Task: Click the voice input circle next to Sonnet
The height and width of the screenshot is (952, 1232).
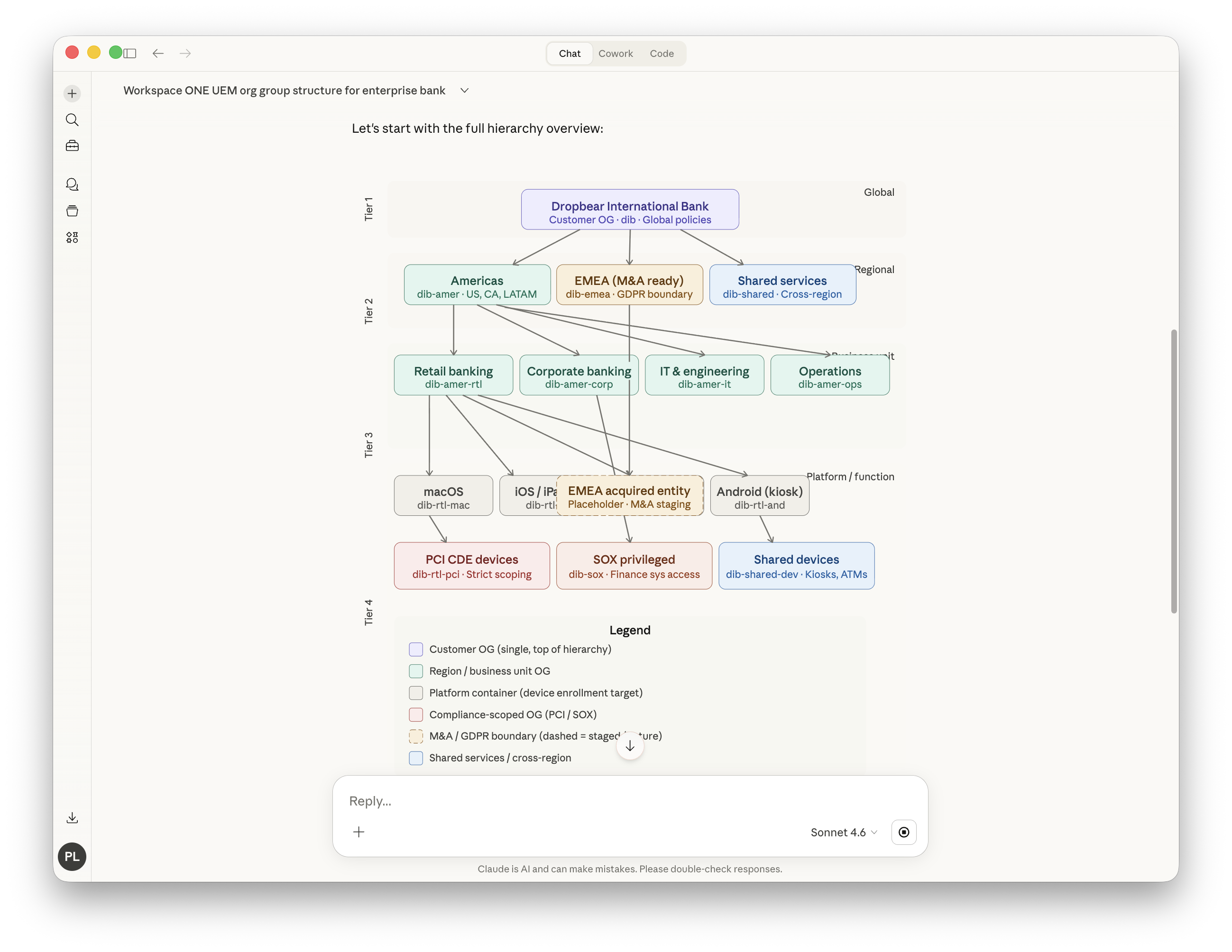Action: click(x=903, y=832)
